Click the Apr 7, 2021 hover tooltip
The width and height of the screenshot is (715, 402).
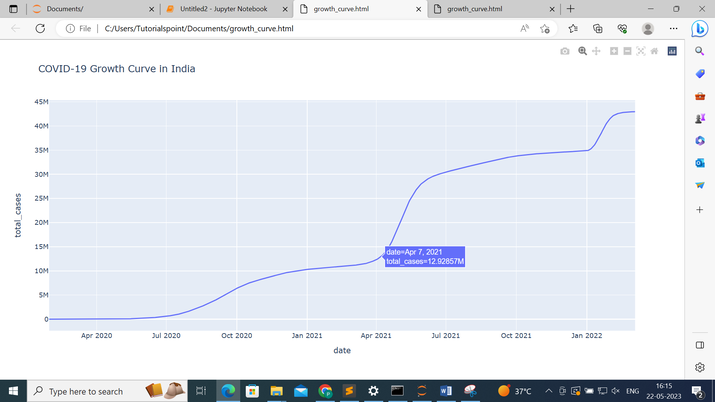[425, 257]
